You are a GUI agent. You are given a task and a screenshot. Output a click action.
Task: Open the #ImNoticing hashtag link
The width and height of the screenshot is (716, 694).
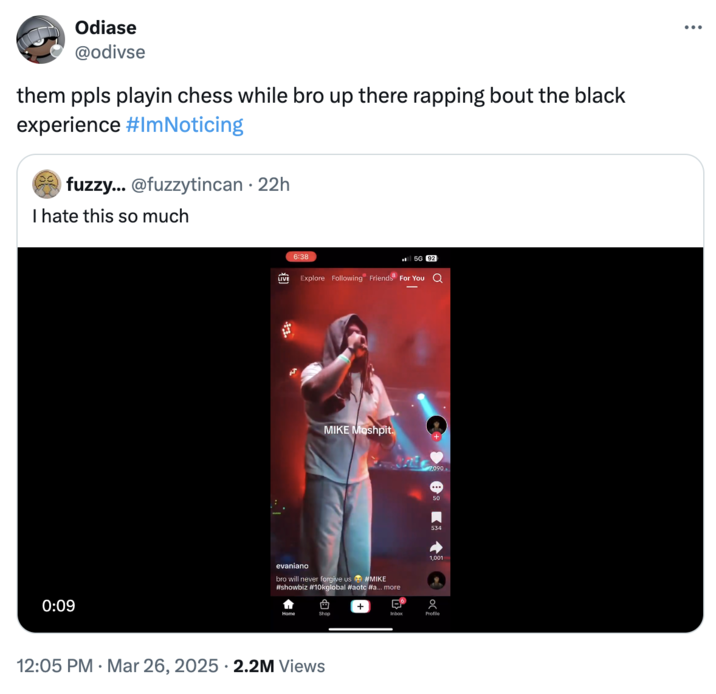point(185,125)
